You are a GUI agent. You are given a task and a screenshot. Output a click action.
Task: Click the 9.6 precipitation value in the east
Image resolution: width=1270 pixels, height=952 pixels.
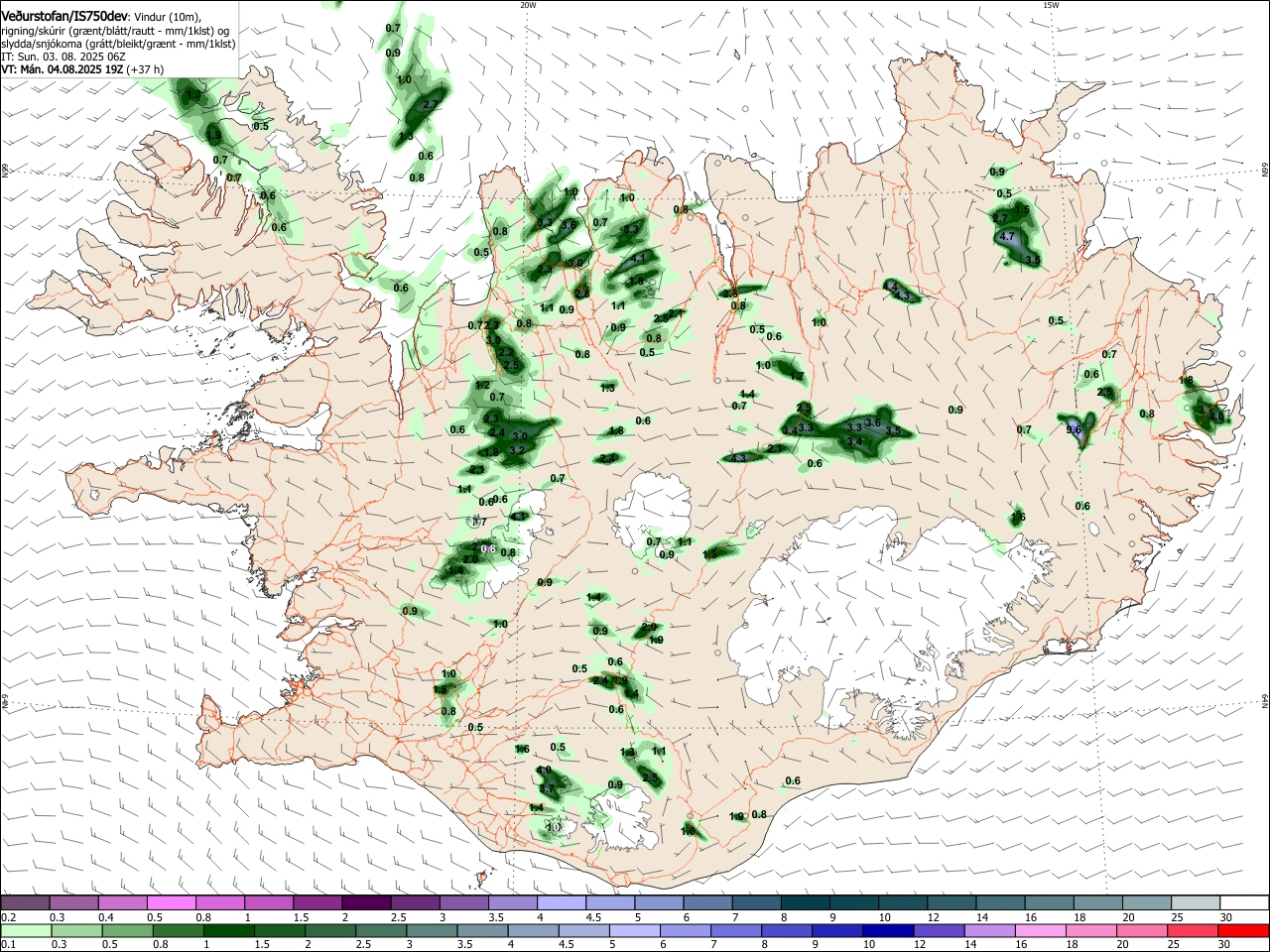tap(1074, 429)
